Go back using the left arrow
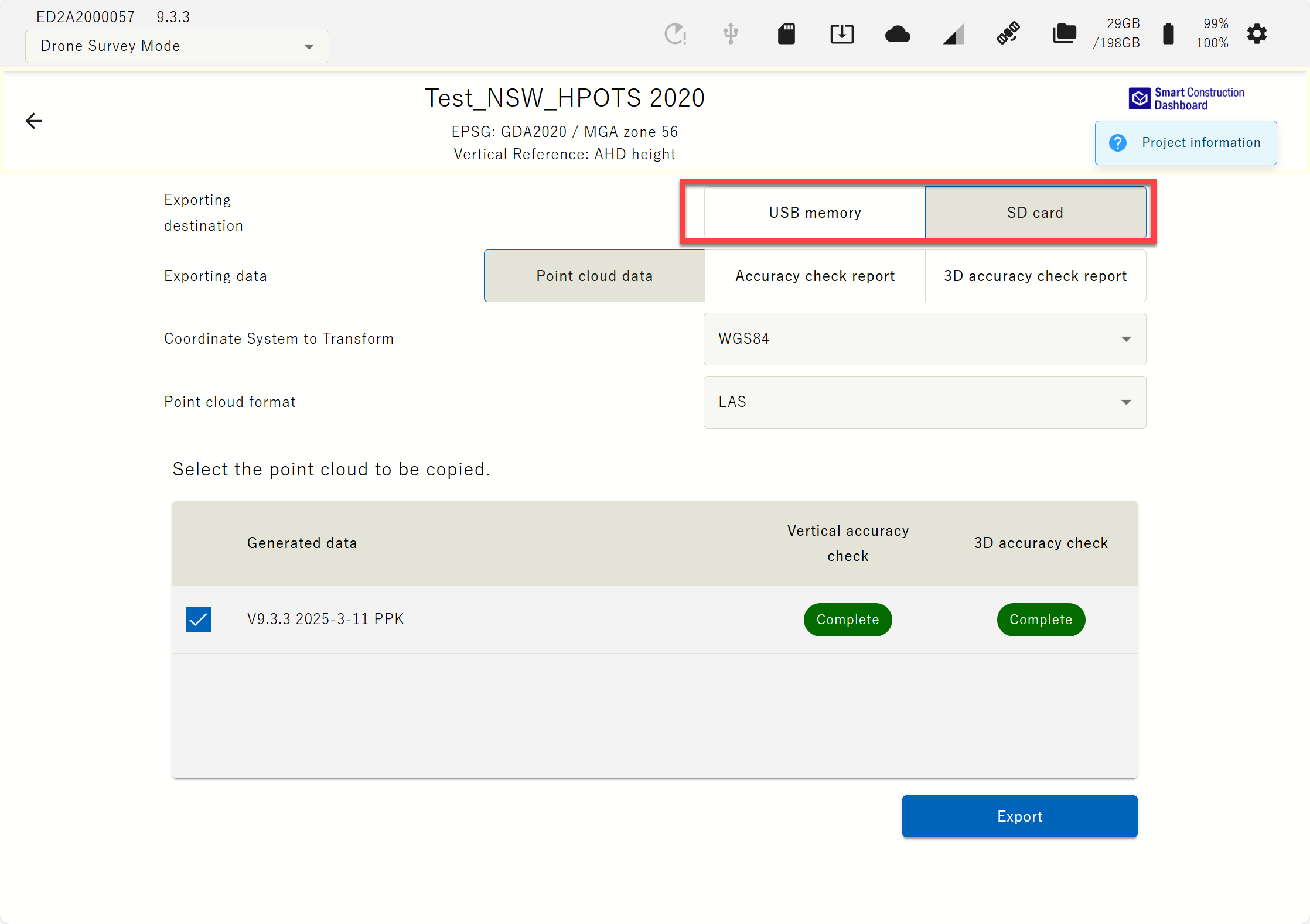 click(34, 121)
